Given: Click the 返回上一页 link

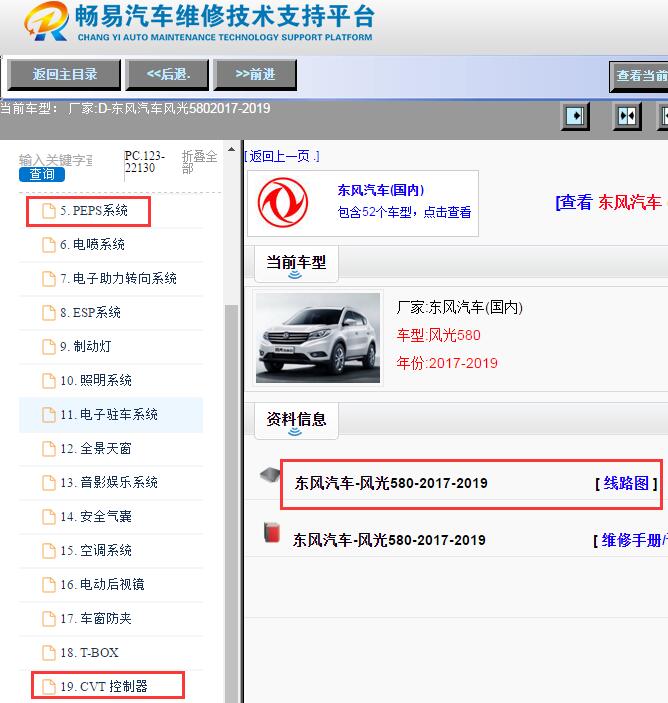Looking at the screenshot, I should (x=282, y=156).
